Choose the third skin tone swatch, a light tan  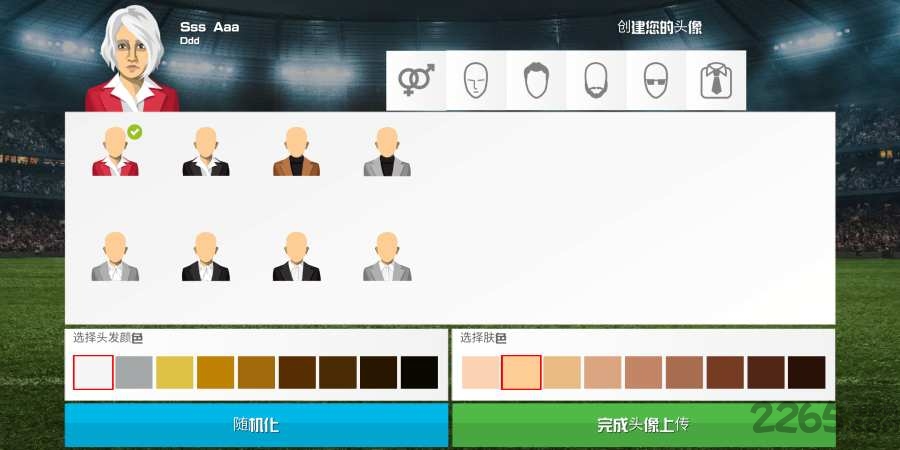[x=562, y=373]
